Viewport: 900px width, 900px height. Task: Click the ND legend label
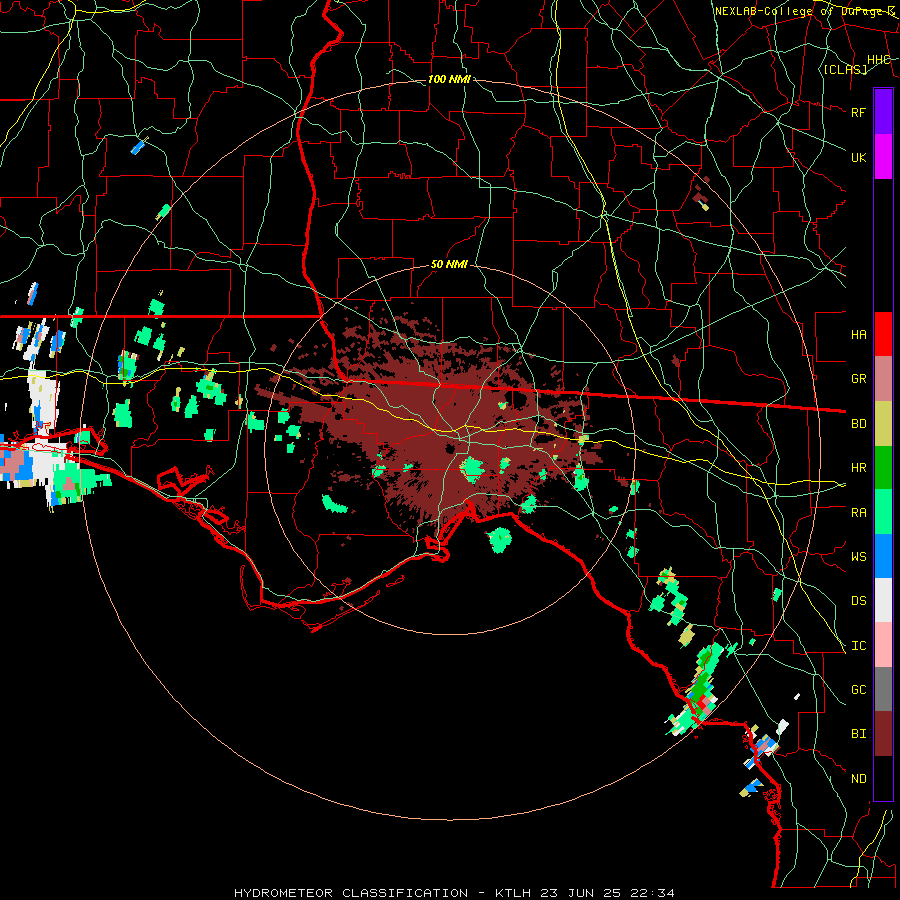(x=858, y=779)
